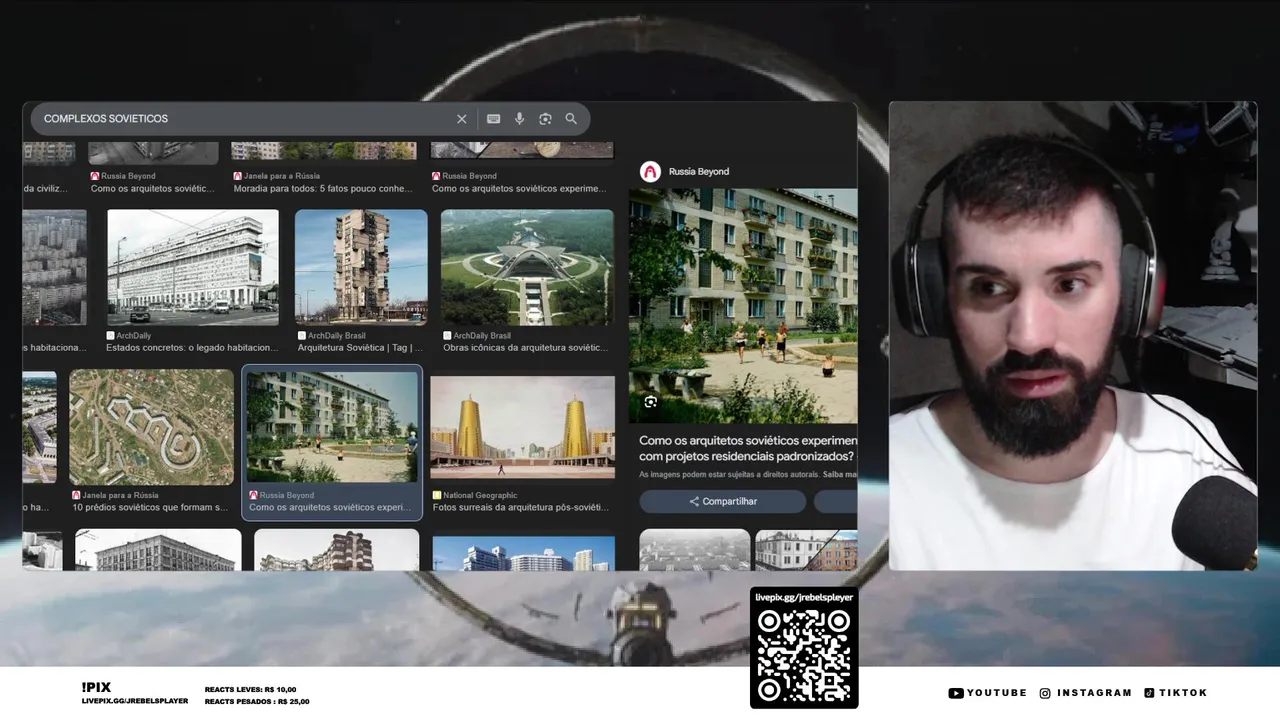Select the aerial circular complex thumbnail

[527, 267]
